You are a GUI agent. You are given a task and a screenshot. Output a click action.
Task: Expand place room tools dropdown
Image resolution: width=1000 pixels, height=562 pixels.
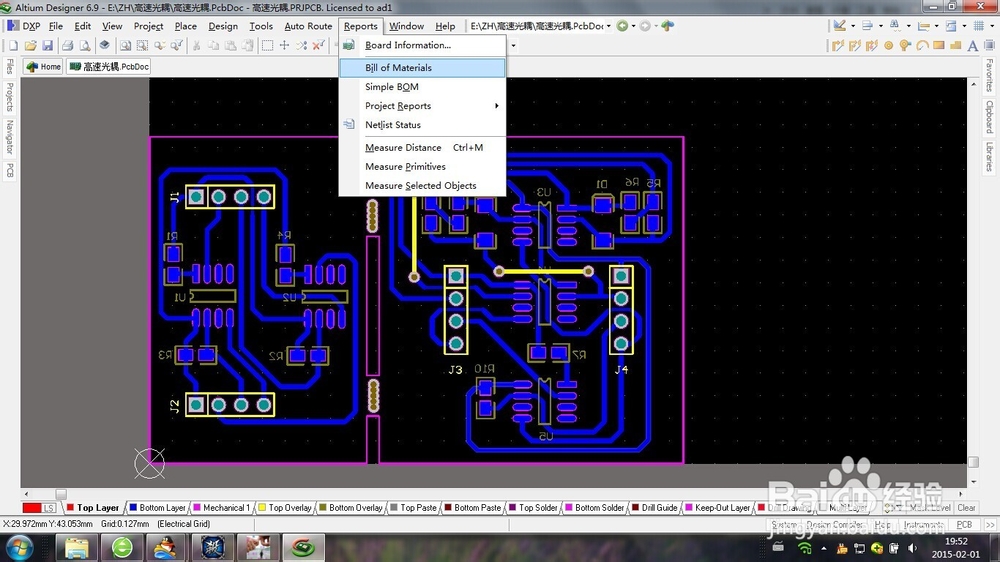pyautogui.click(x=964, y=26)
